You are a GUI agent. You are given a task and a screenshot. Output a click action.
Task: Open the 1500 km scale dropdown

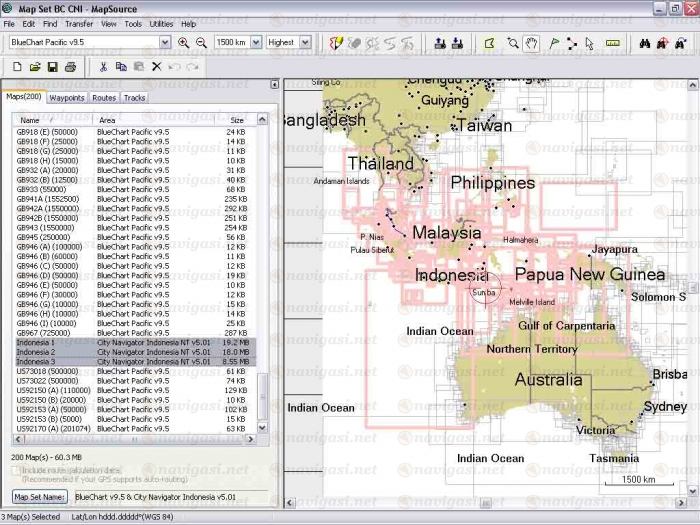click(x=255, y=43)
